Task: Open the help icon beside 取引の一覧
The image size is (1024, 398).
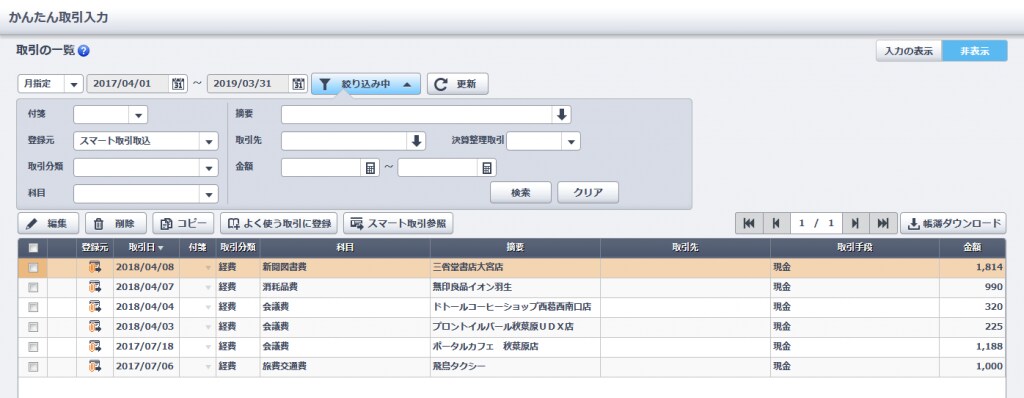Action: click(x=84, y=50)
